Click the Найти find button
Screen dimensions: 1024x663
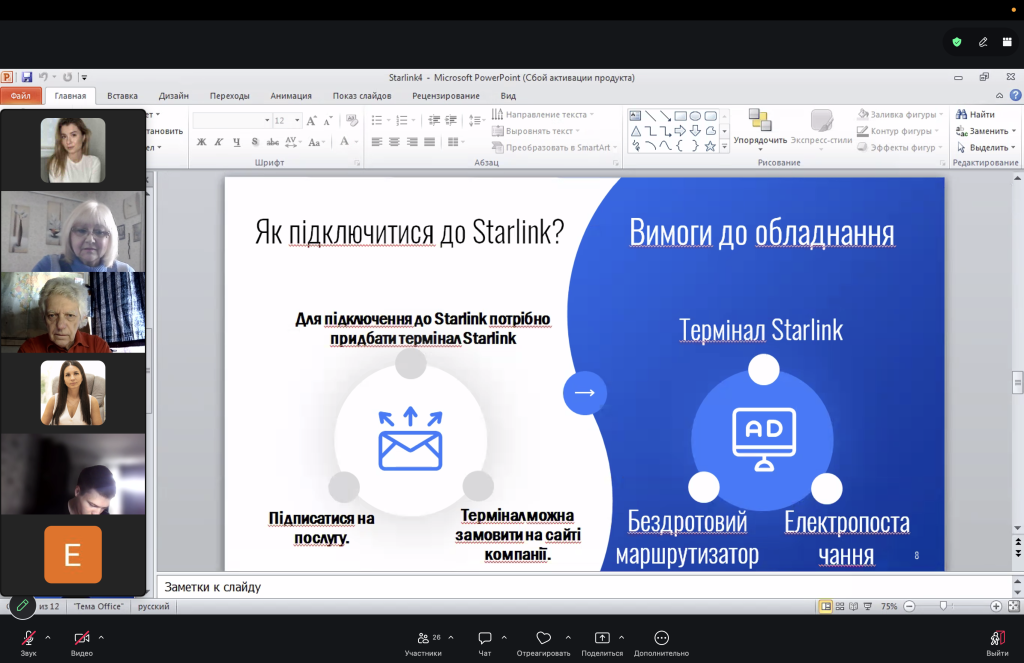[975, 114]
